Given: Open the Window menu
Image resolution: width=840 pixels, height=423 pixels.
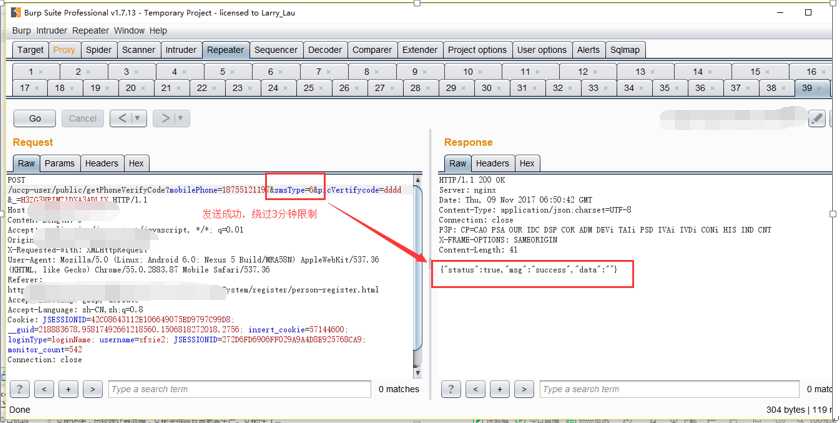Looking at the screenshot, I should point(129,31).
